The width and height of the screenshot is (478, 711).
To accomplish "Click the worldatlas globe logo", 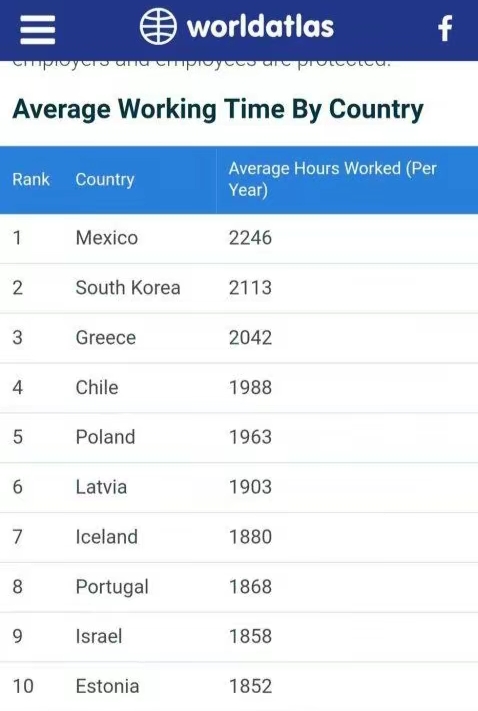I will pos(158,26).
